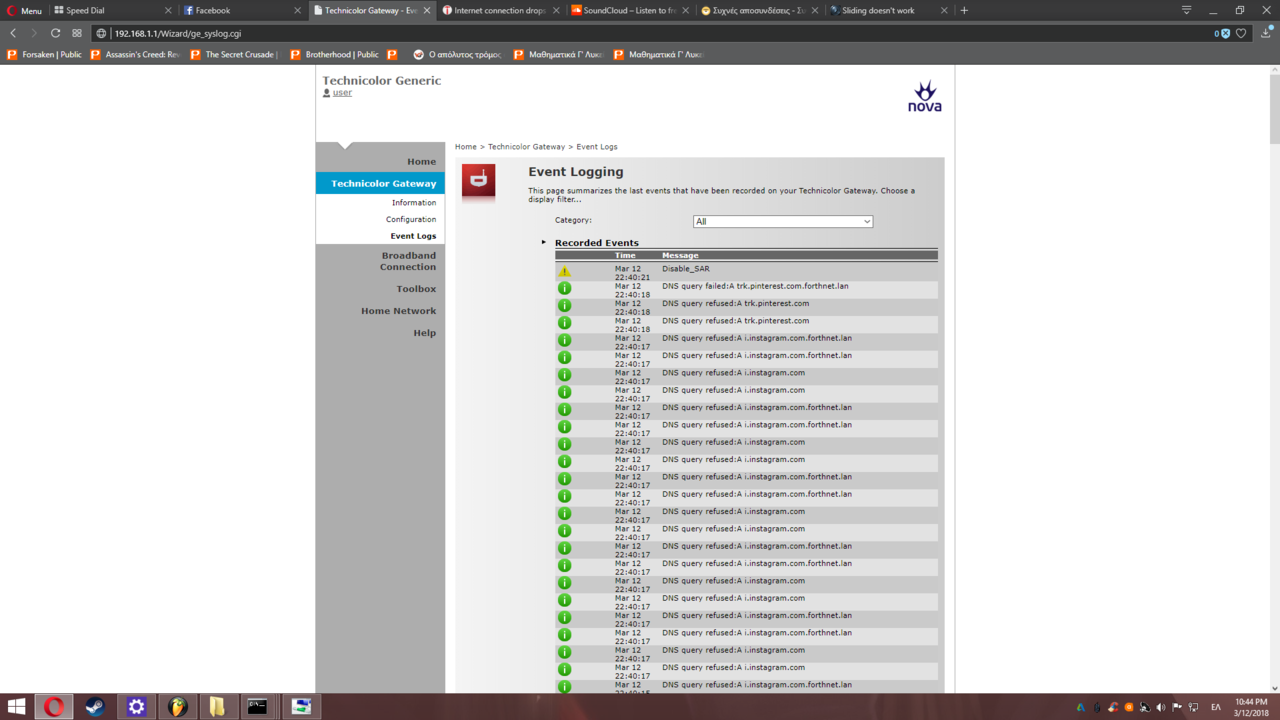Go back to previous page
This screenshot has width=1280, height=720.
click(13, 33)
